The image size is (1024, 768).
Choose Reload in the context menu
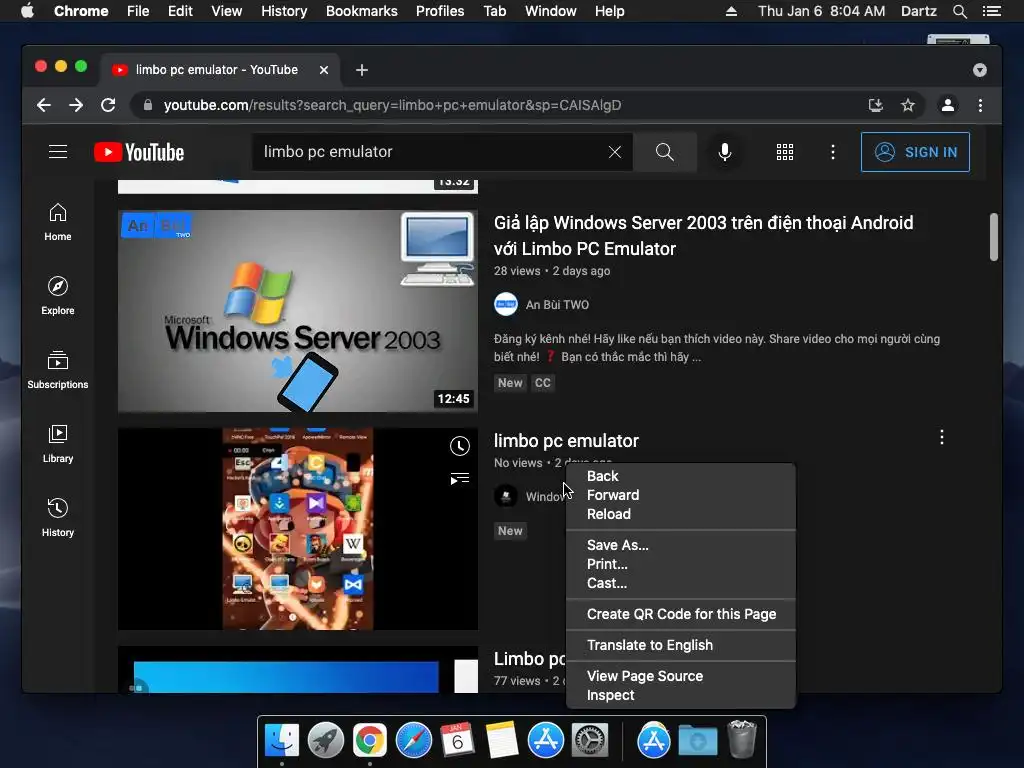click(x=681, y=514)
